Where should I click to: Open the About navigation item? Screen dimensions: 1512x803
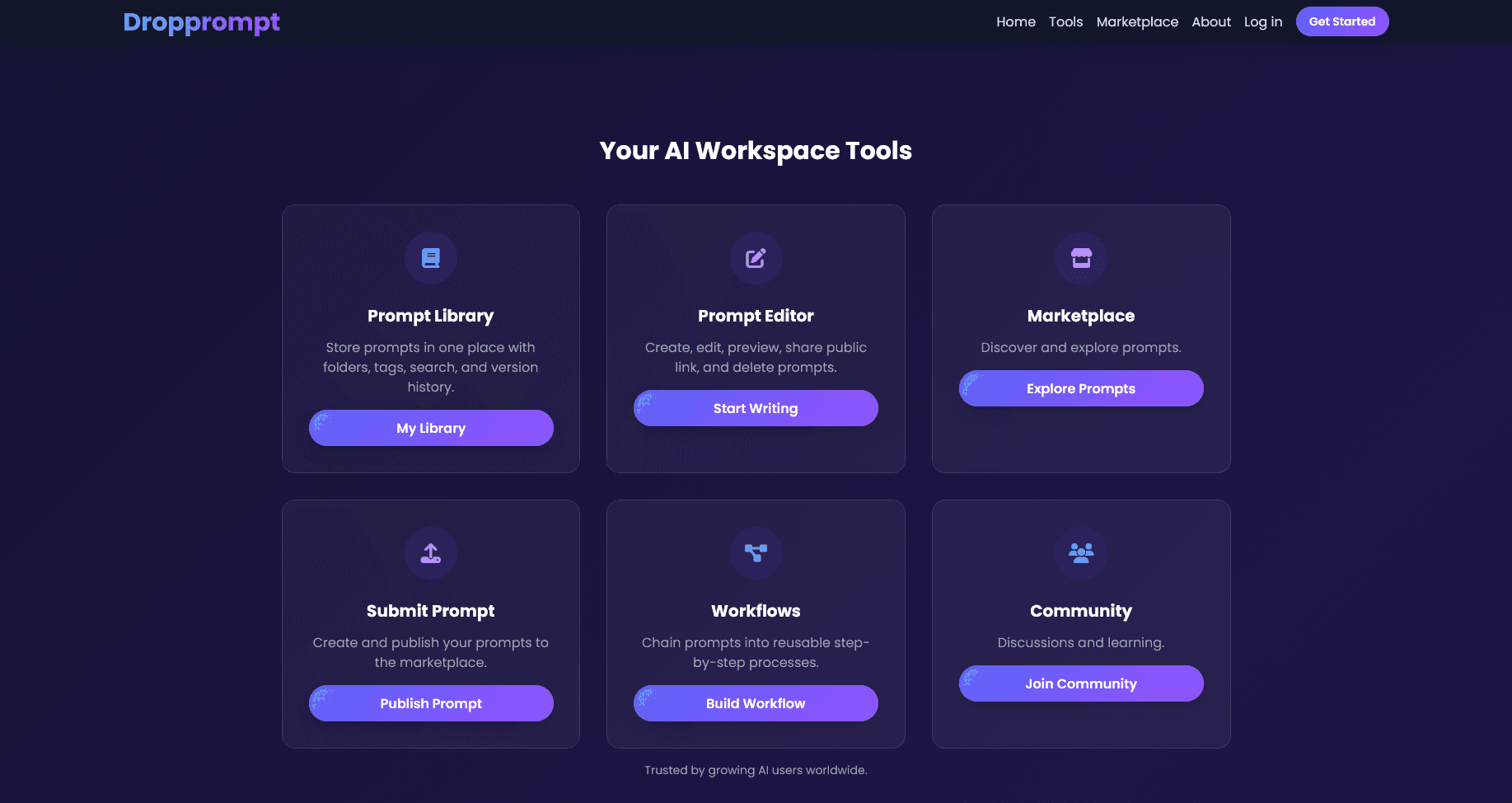click(x=1211, y=21)
